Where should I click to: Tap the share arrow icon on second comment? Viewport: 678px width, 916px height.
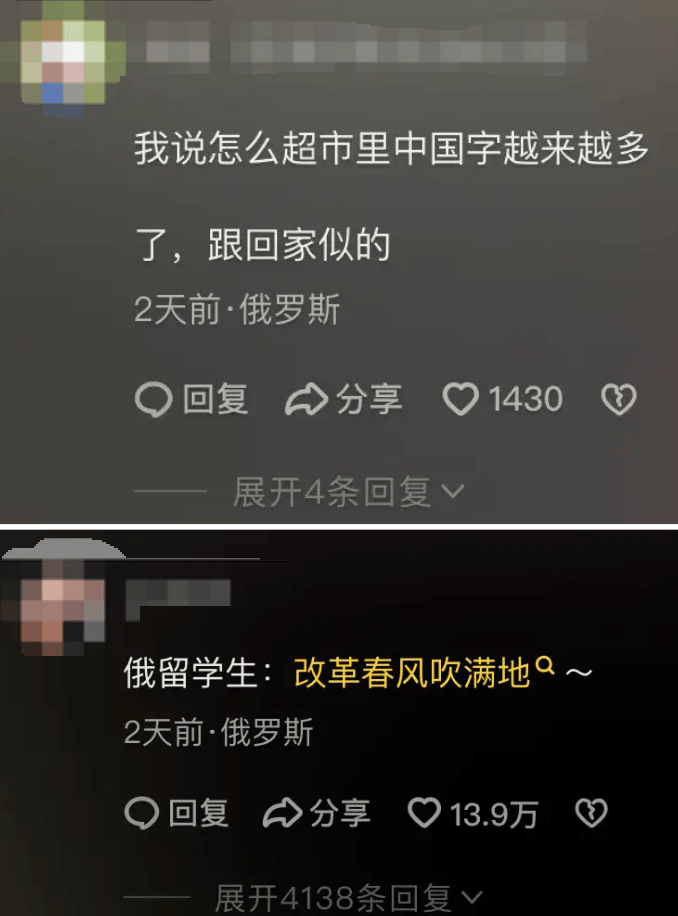coord(283,813)
